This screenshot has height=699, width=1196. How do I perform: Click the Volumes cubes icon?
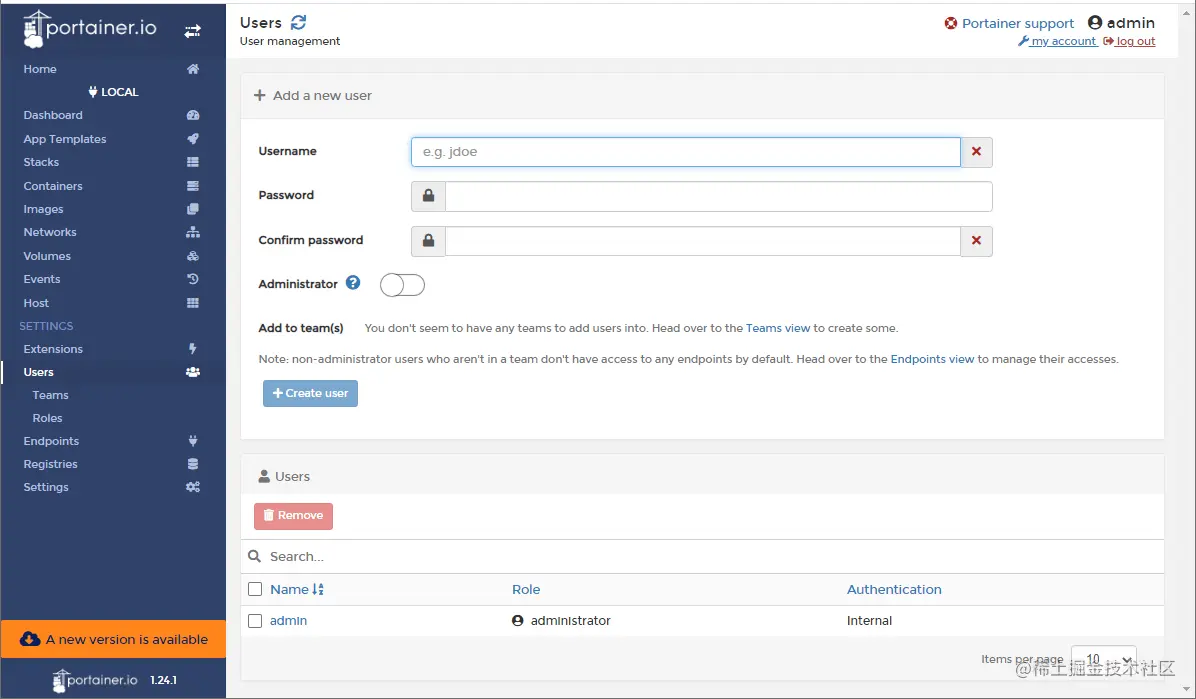[x=193, y=256]
